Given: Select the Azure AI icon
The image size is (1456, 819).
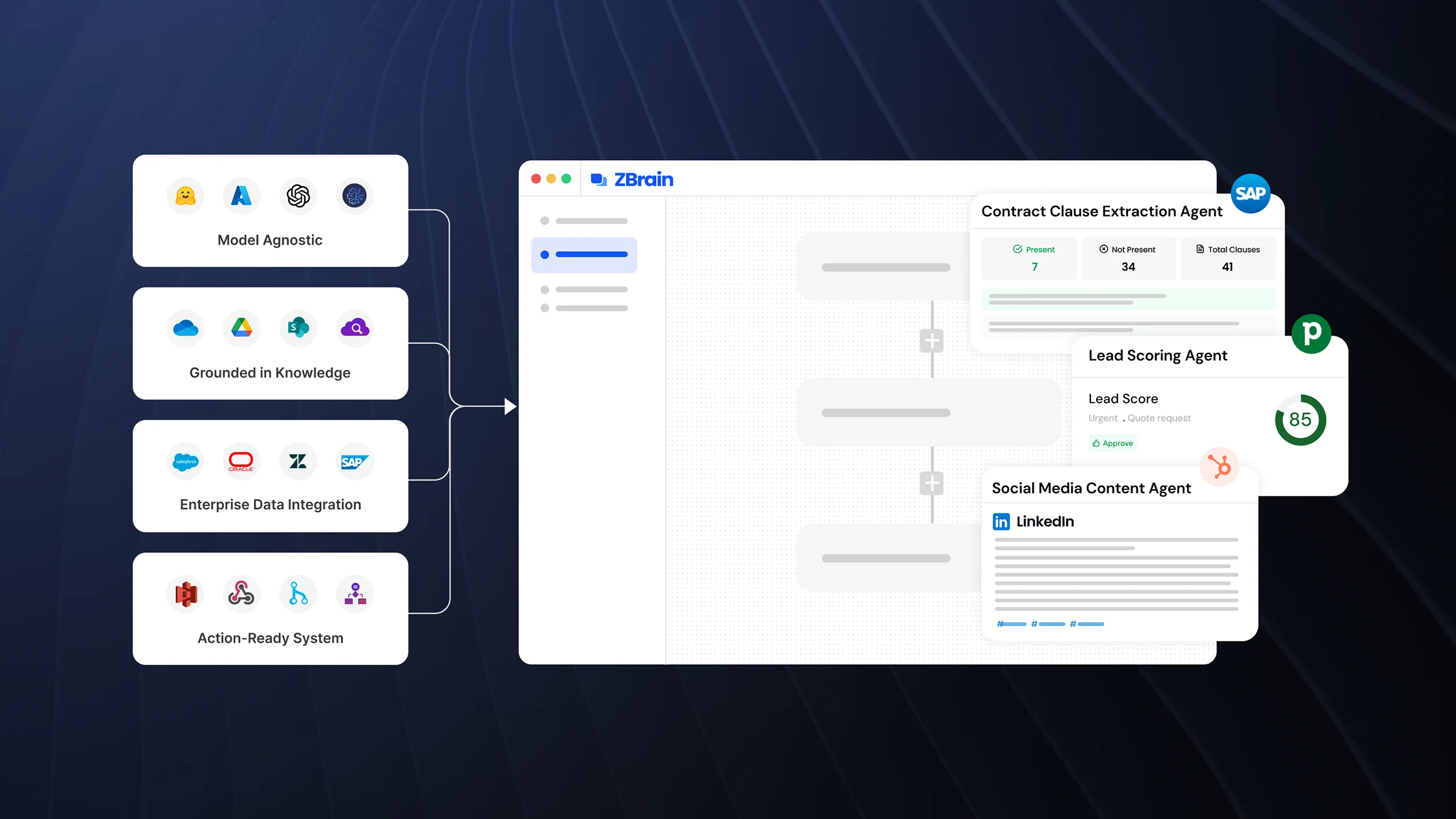Looking at the screenshot, I should (x=241, y=196).
